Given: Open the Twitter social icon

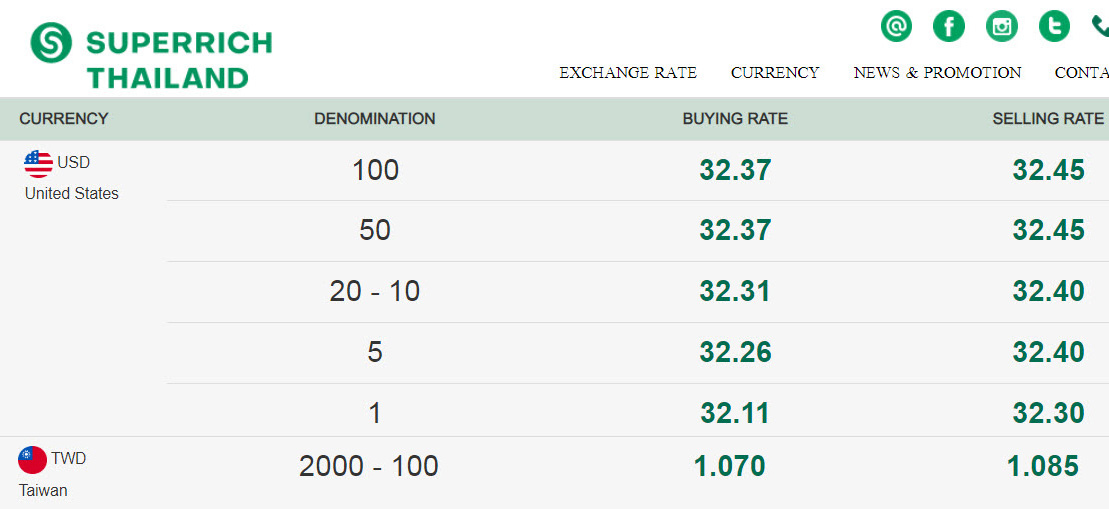Looking at the screenshot, I should 1055,27.
